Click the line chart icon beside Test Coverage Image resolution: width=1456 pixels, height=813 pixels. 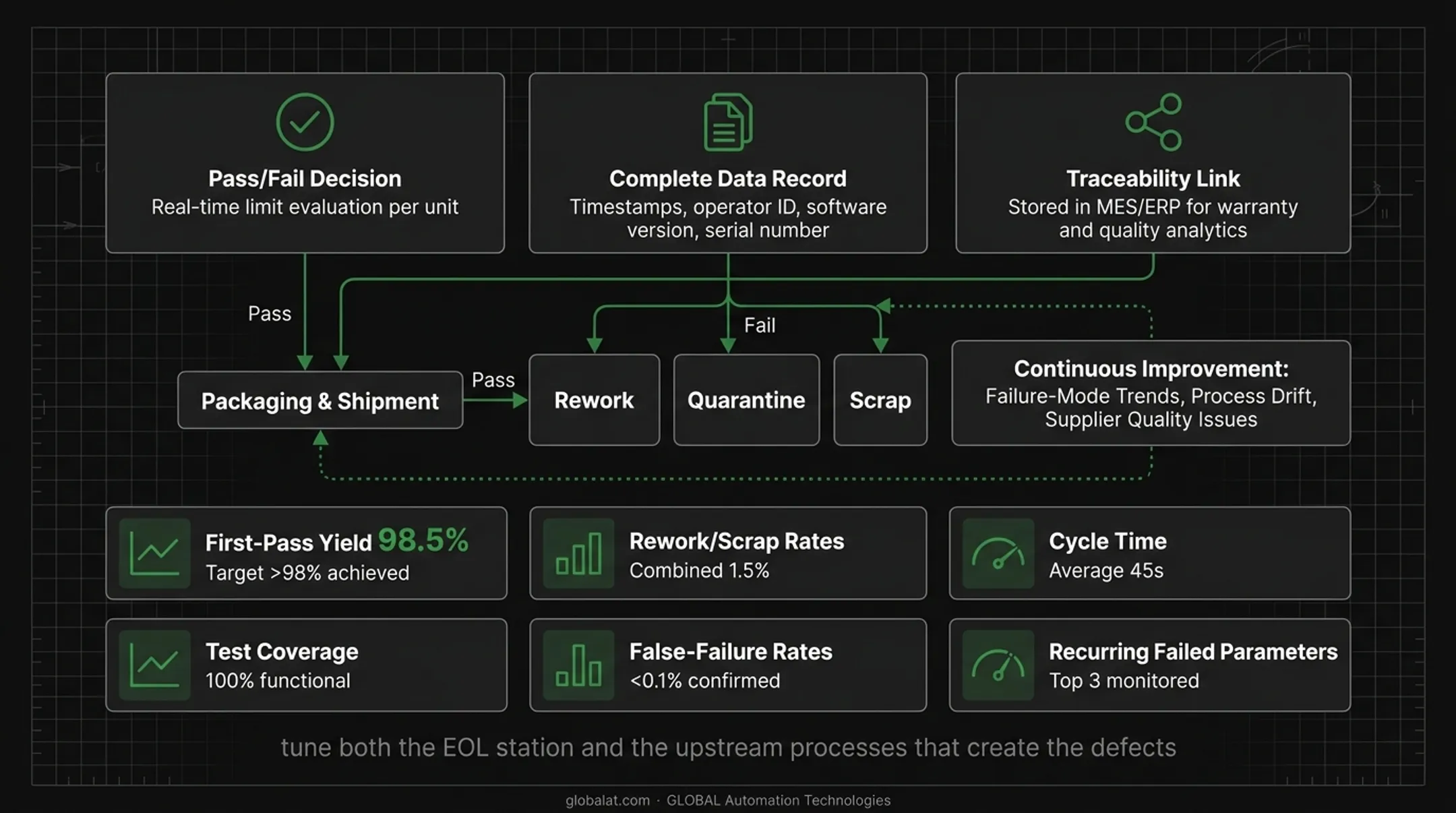pos(154,665)
